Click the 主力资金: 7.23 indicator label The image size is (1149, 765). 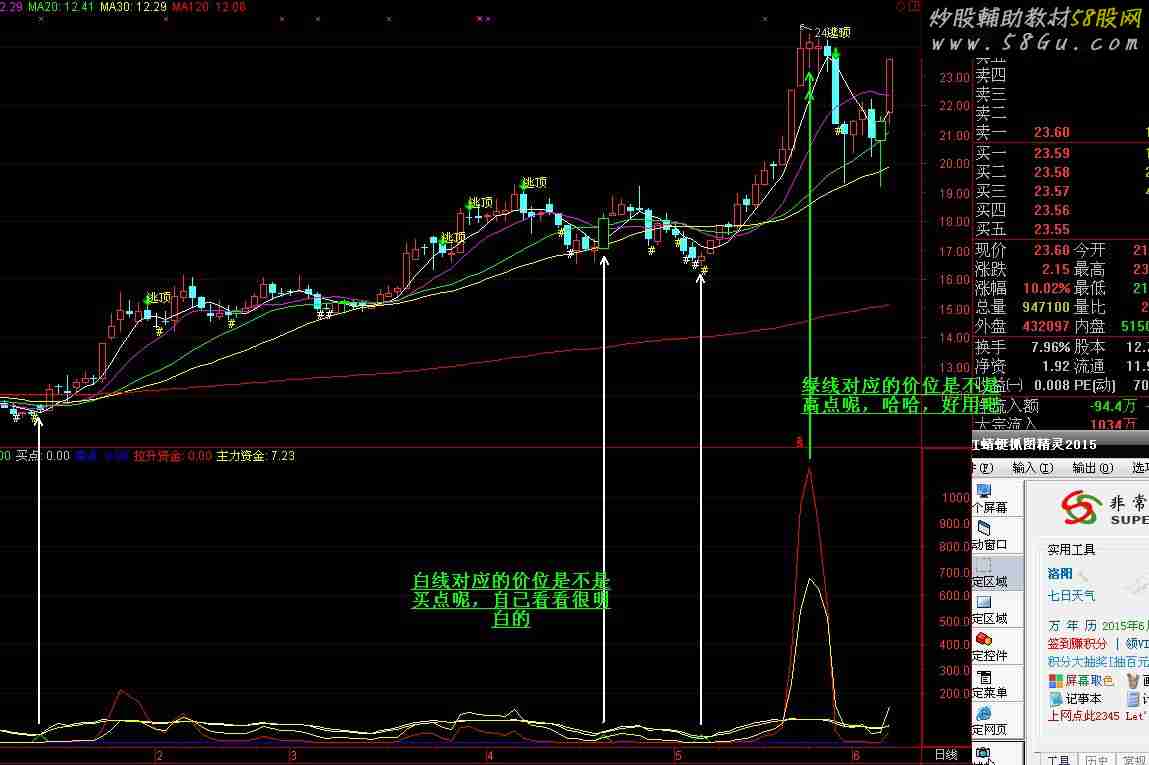(255, 456)
